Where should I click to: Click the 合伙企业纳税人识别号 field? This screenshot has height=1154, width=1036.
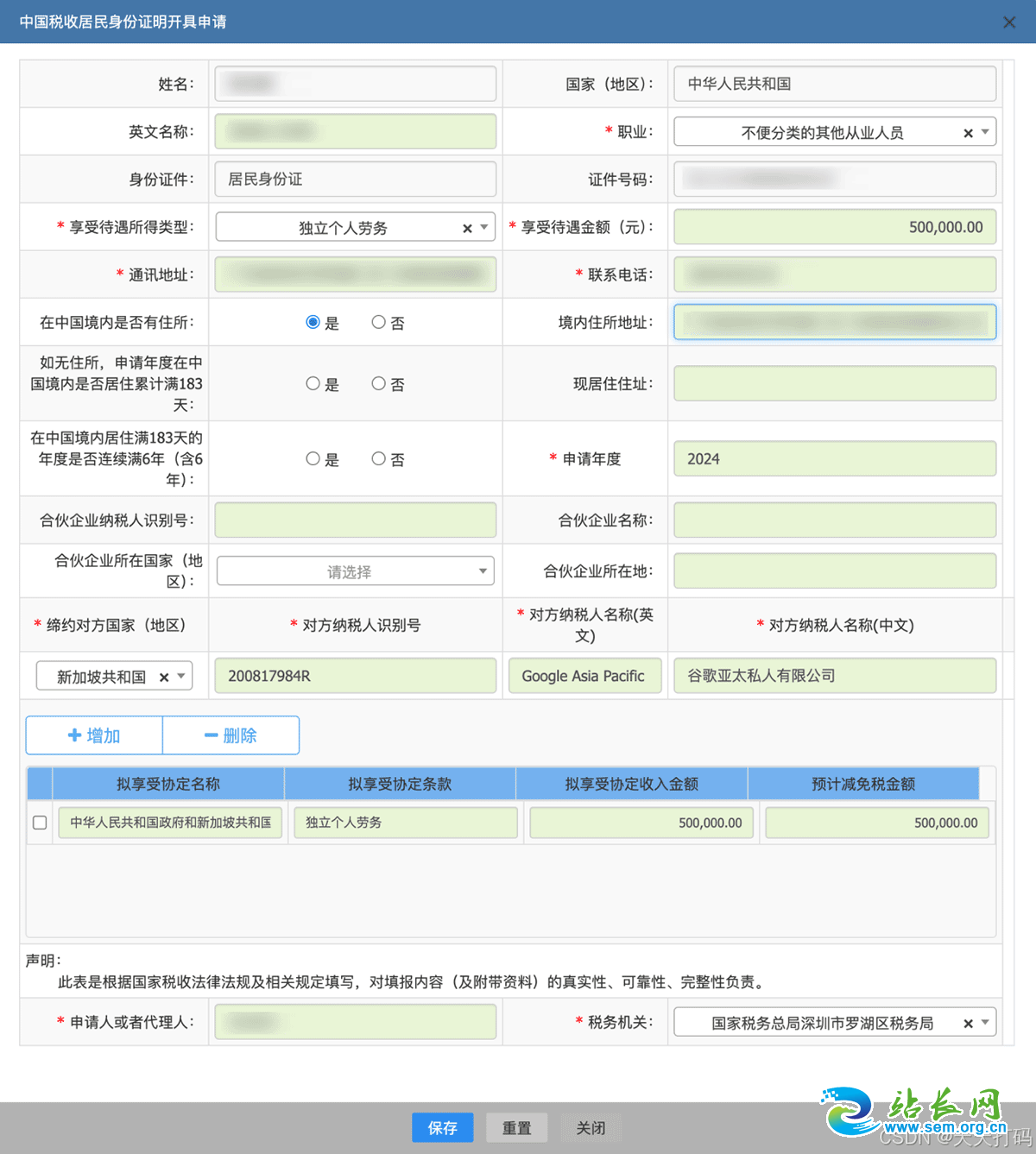coord(356,520)
